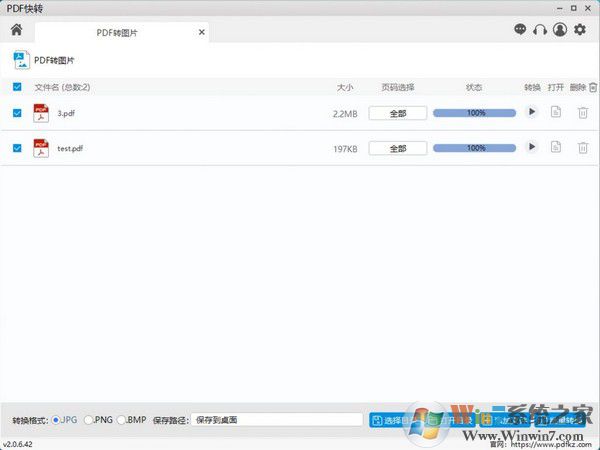Start conversion for test.pdf
The height and width of the screenshot is (450, 600).
(x=532, y=147)
